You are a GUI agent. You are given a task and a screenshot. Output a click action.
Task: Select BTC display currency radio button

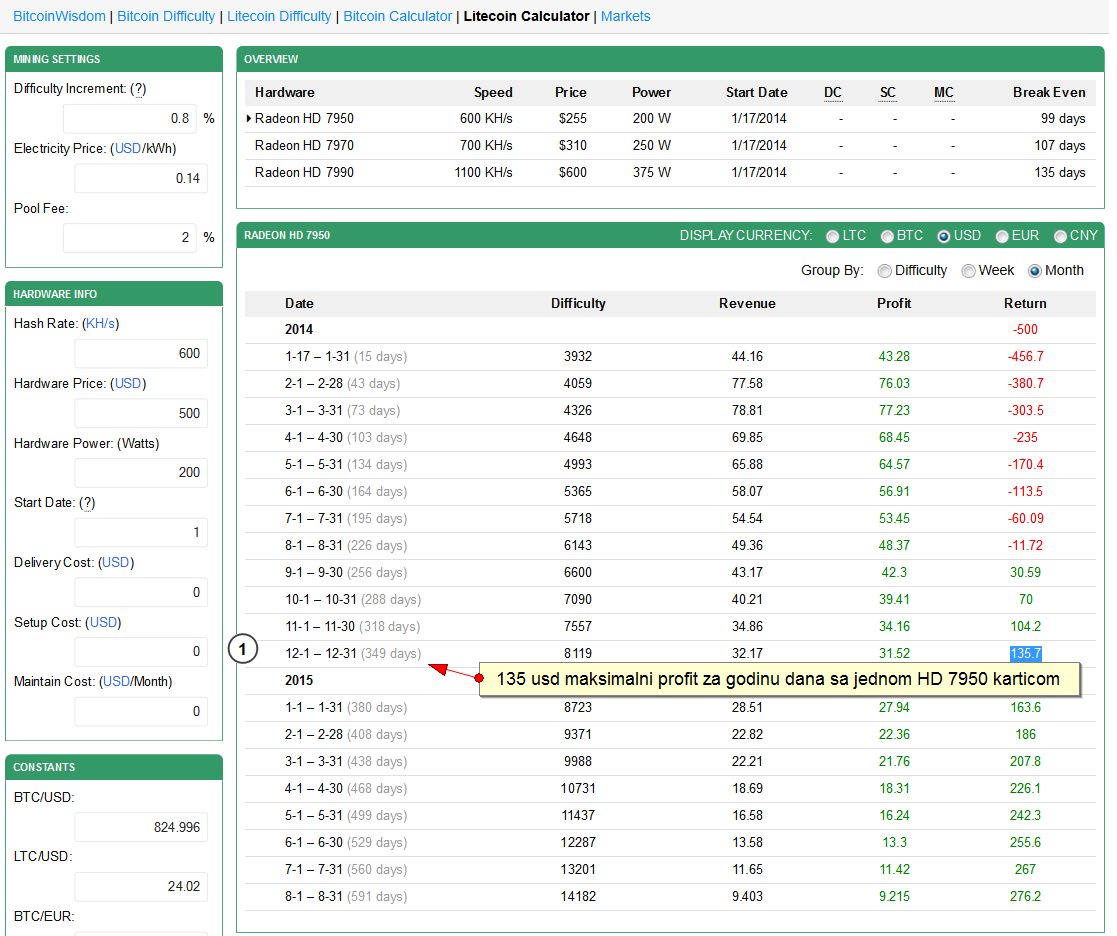coord(887,236)
